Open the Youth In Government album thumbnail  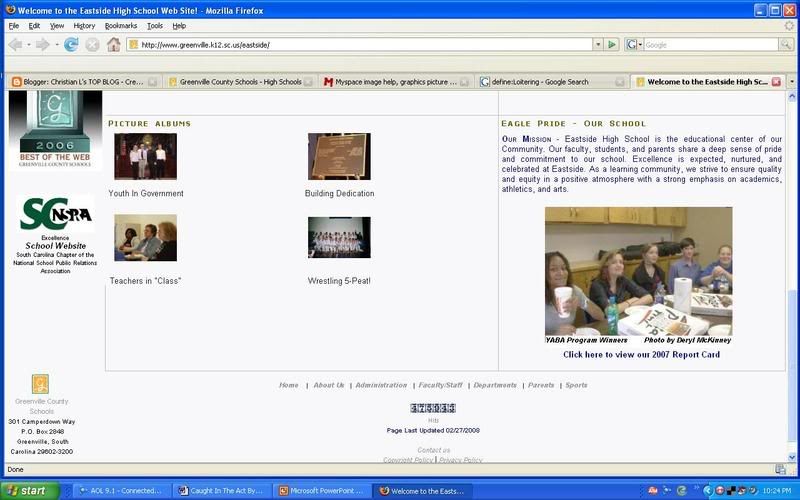145,156
